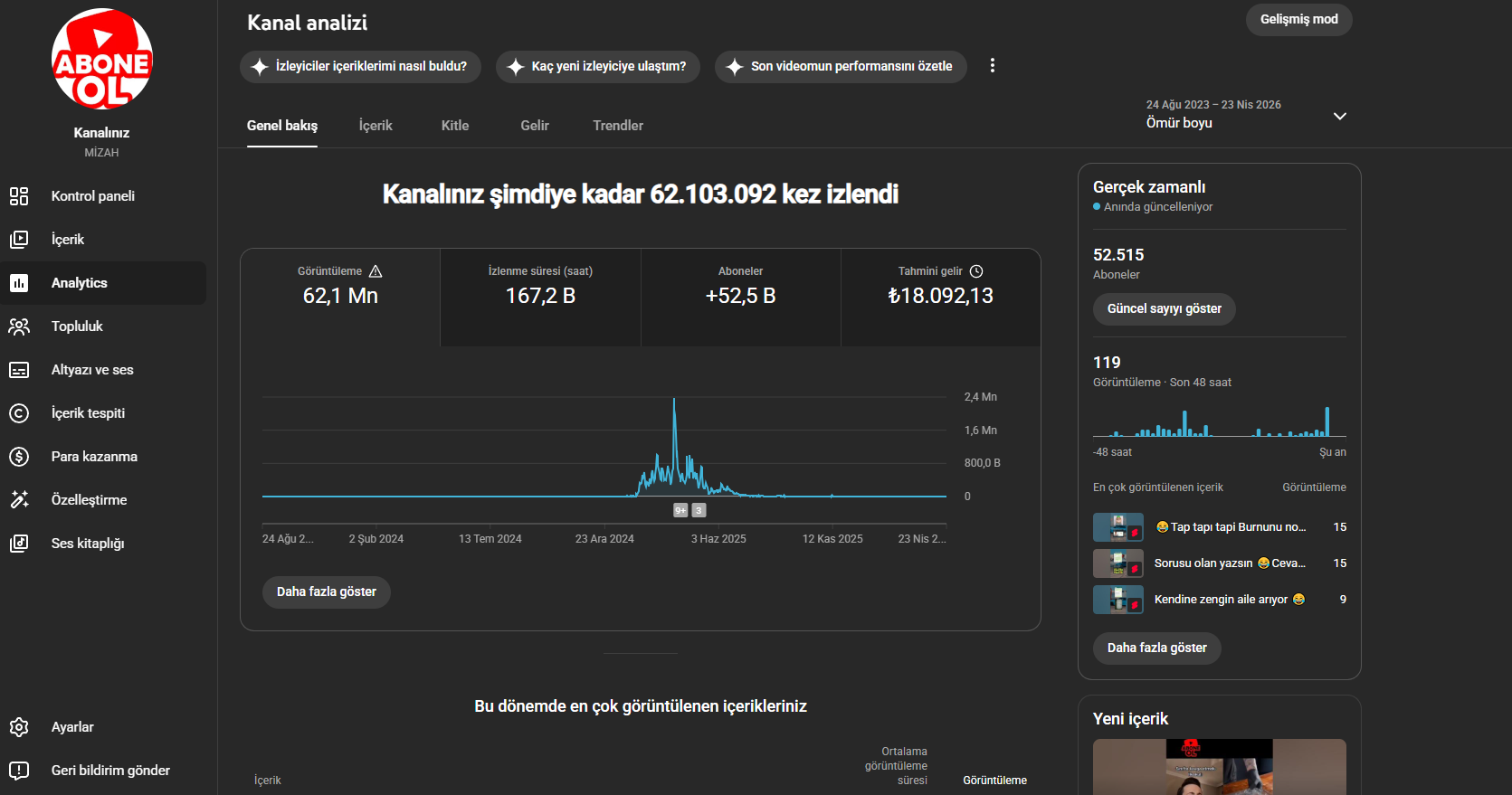Viewport: 1512px width, 795px height.
Task: Click the 9+ videos marker on chart
Action: pos(680,510)
